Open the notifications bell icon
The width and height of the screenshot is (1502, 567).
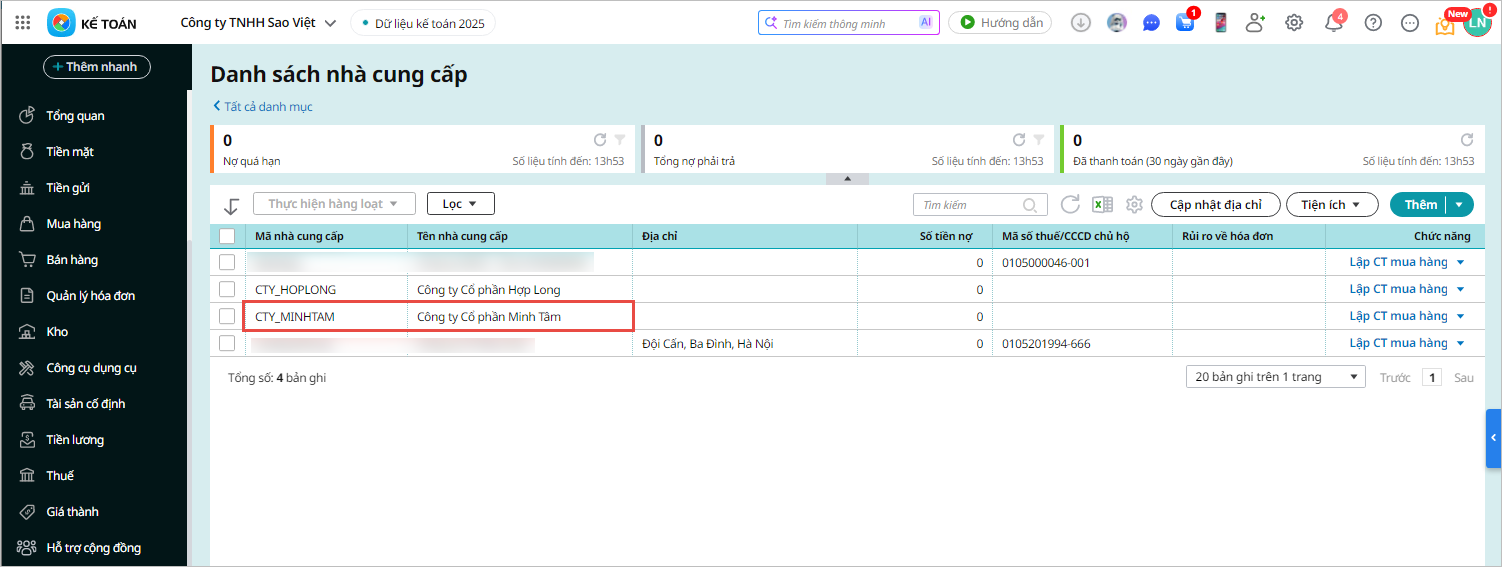pyautogui.click(x=1334, y=23)
